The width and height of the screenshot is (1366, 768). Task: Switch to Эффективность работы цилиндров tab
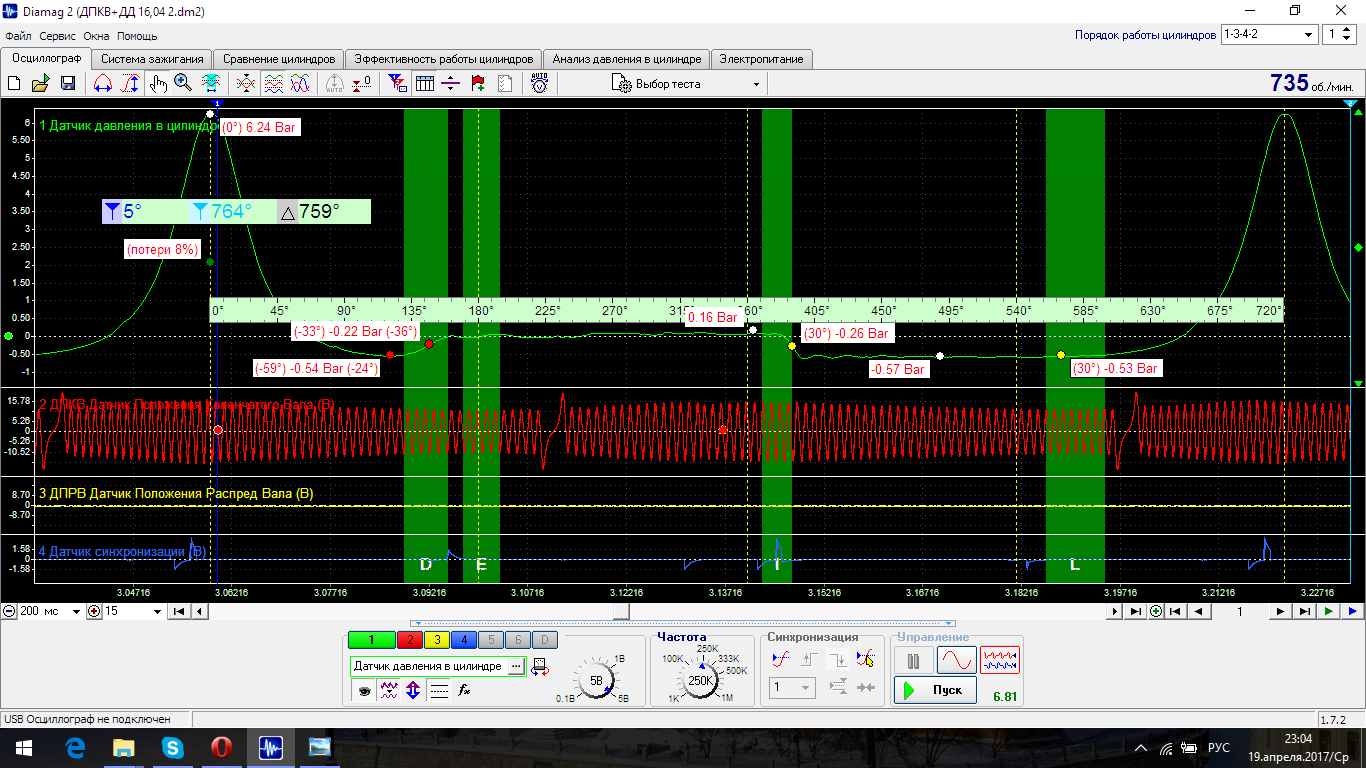pyautogui.click(x=444, y=59)
